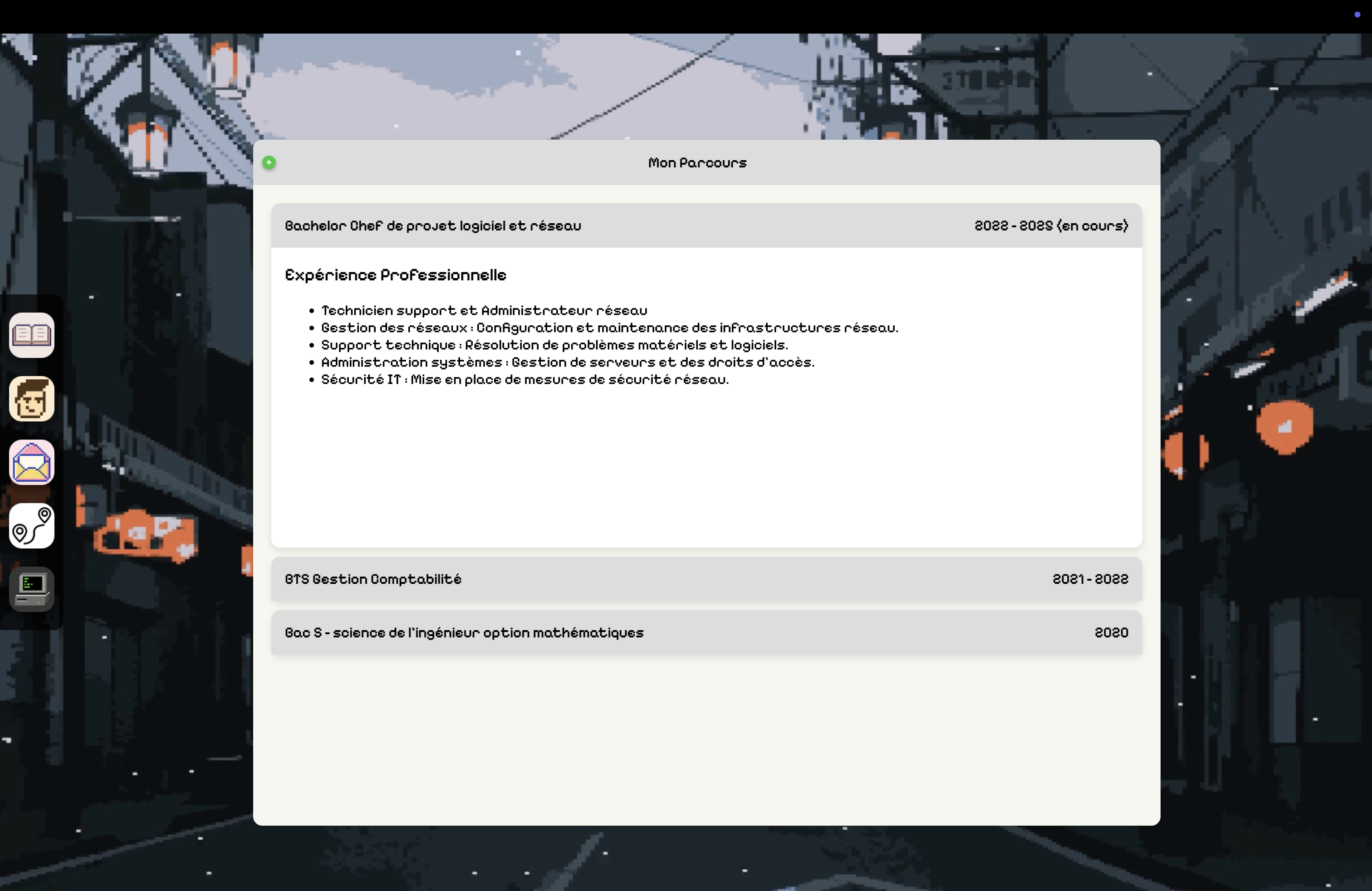
Task: Open the pixel face avatar dock icon
Action: (x=32, y=399)
